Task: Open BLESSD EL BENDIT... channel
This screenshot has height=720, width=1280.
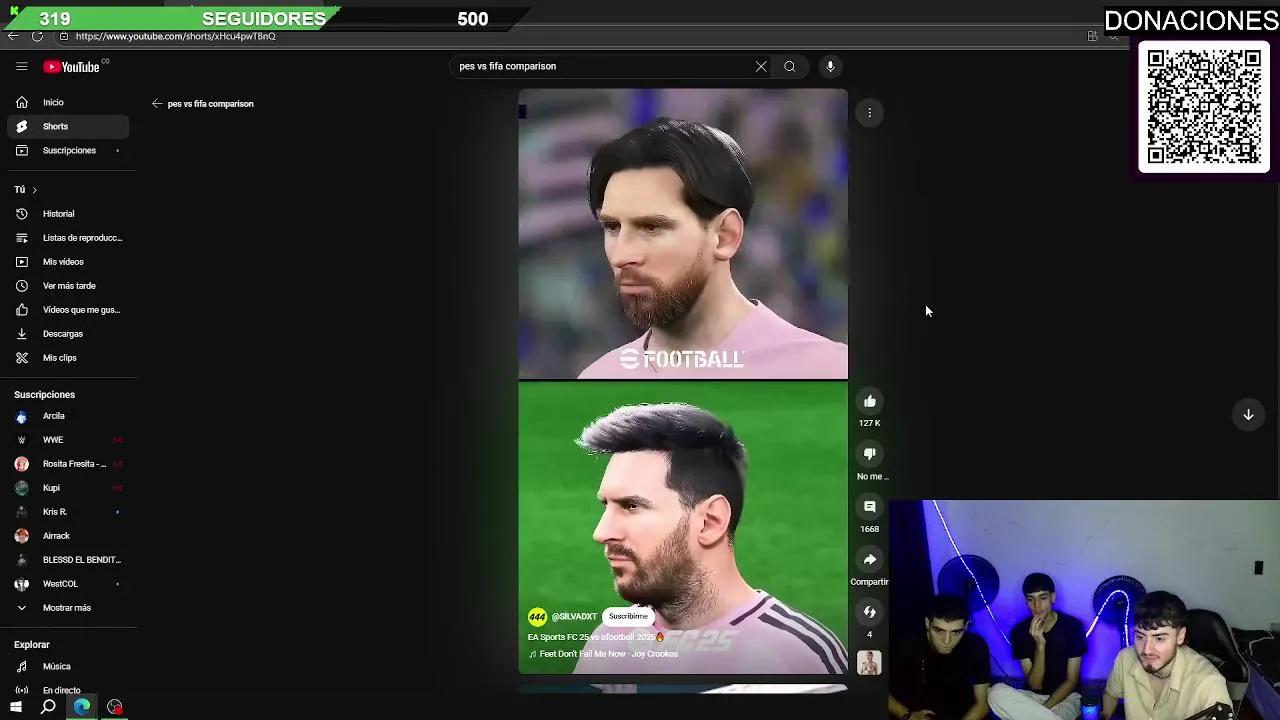Action: pos(68,560)
